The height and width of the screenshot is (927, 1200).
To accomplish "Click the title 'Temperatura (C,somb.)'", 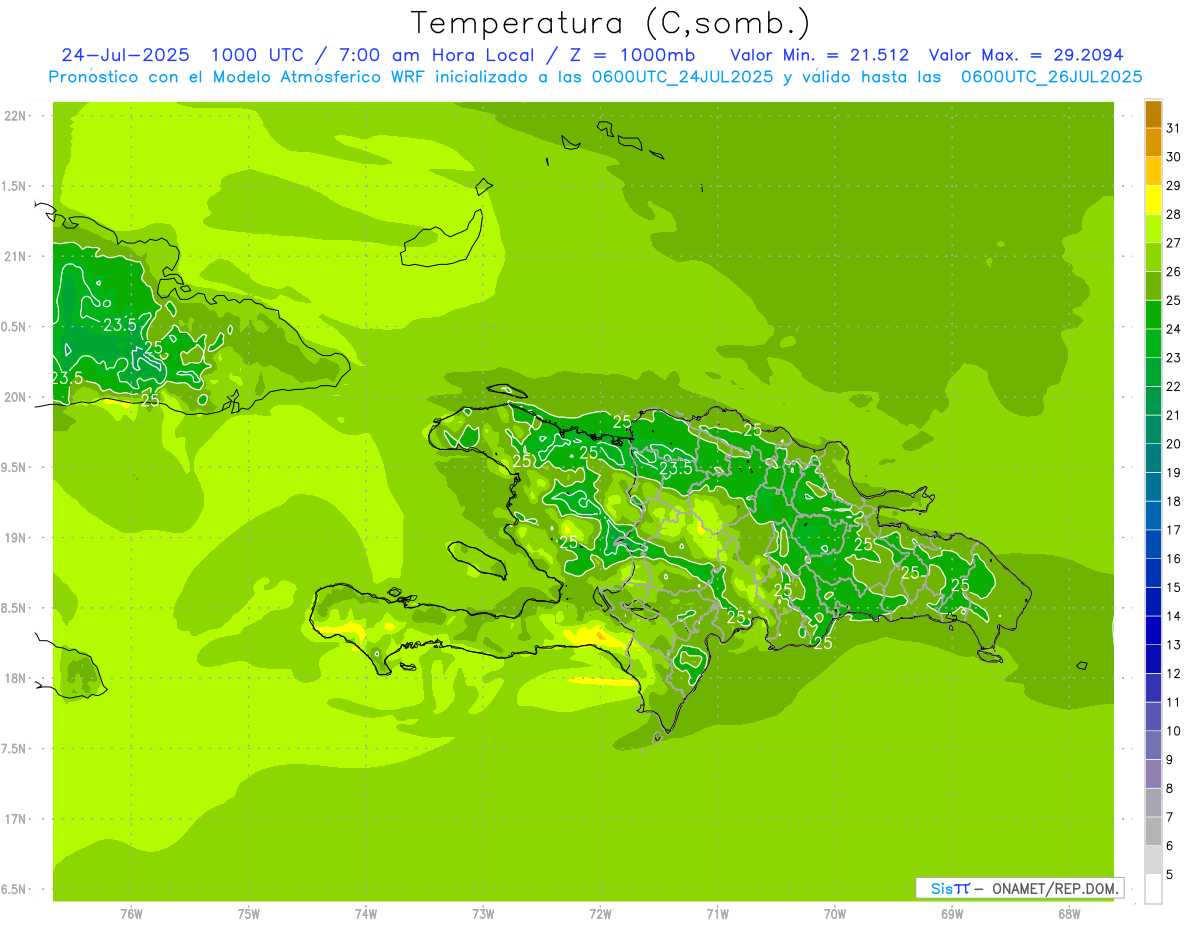I will point(611,23).
